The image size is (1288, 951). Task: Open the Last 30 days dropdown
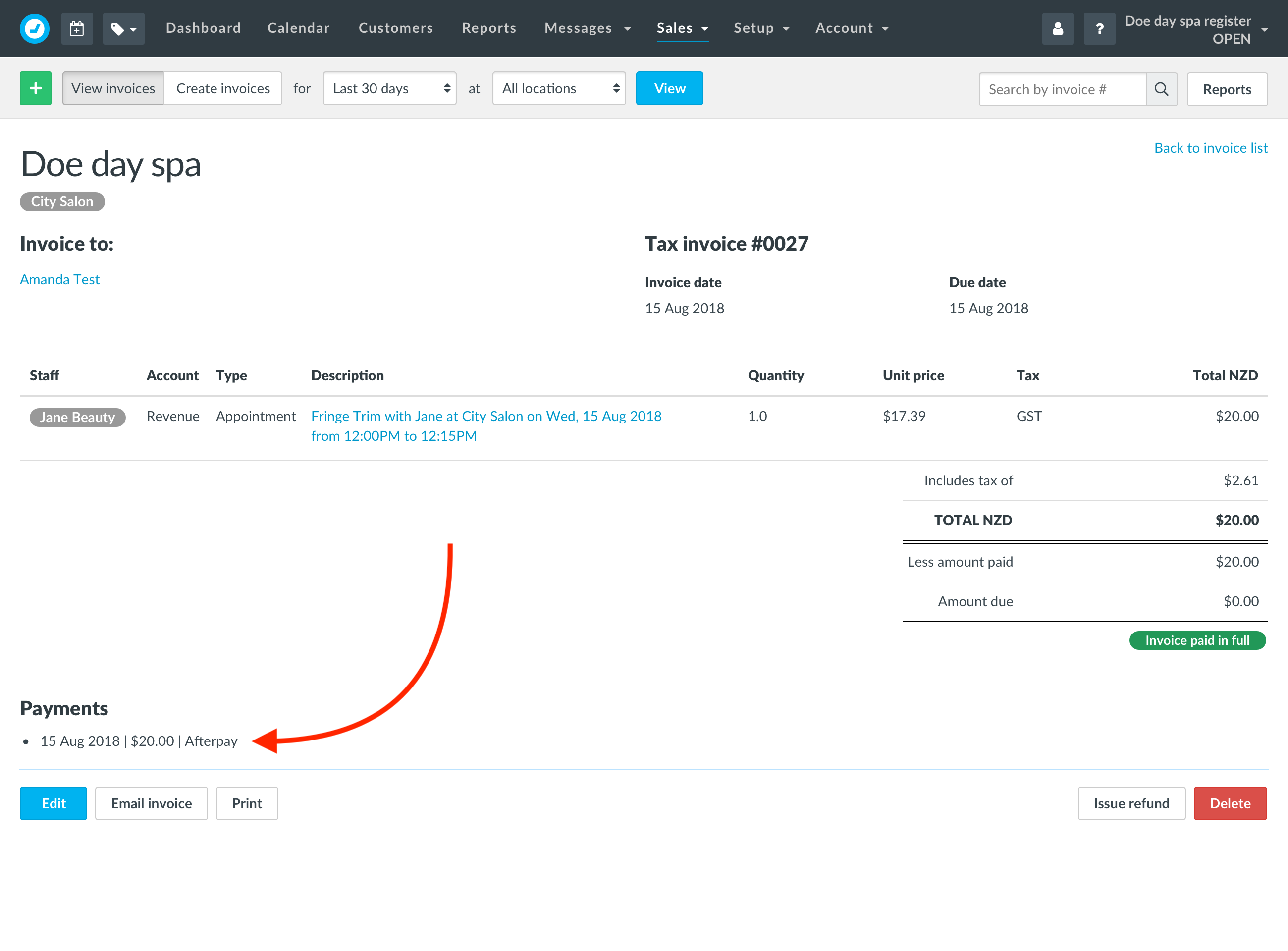coord(390,88)
